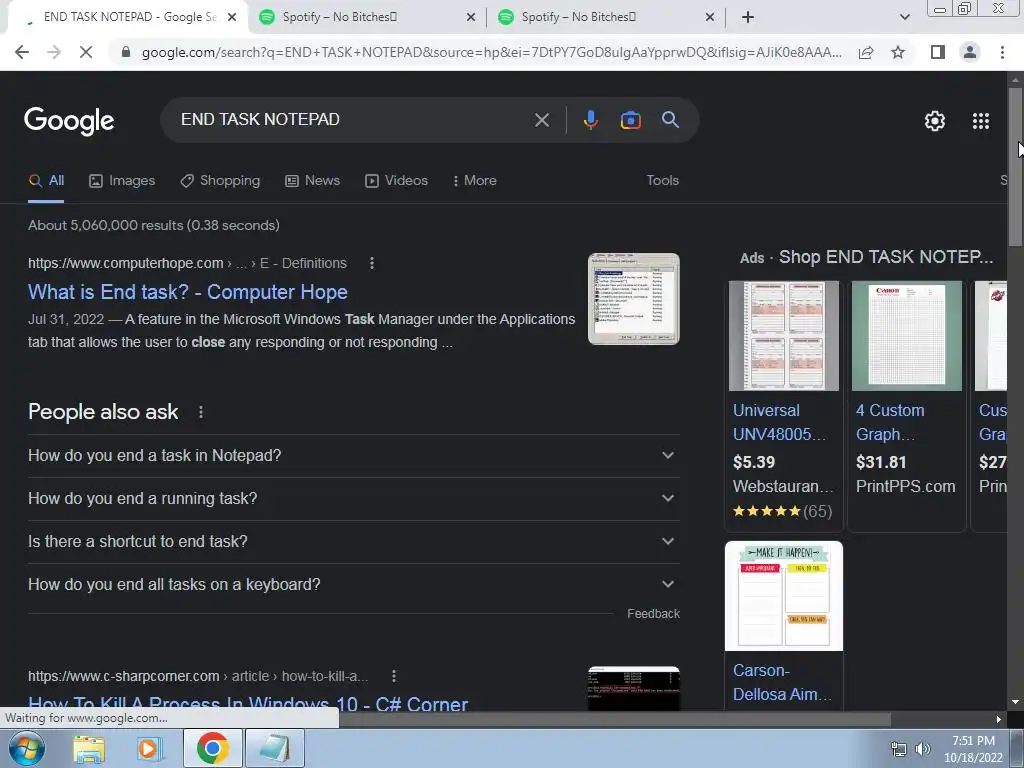
Task: Open the More search filters menu
Action: pyautogui.click(x=475, y=180)
